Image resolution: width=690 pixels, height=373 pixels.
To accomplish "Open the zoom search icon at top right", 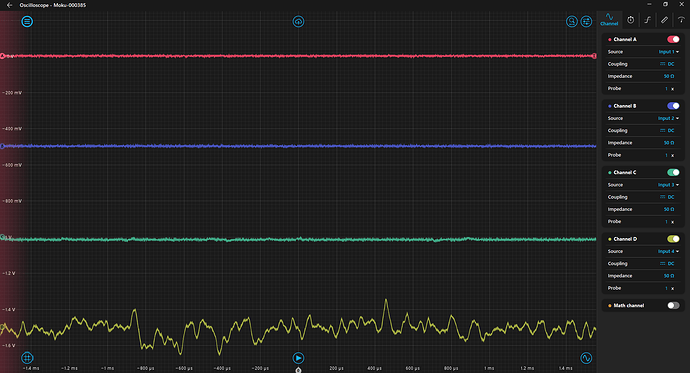I will coord(572,22).
